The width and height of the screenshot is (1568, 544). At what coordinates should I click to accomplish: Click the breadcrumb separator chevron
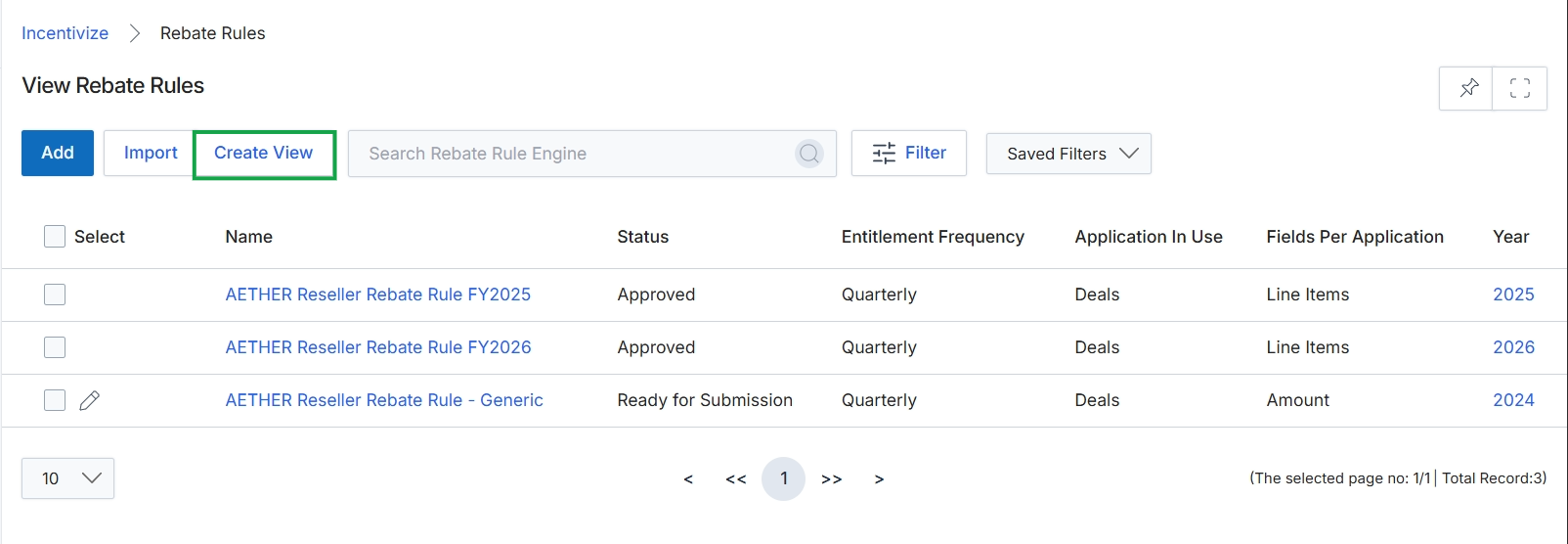[135, 33]
